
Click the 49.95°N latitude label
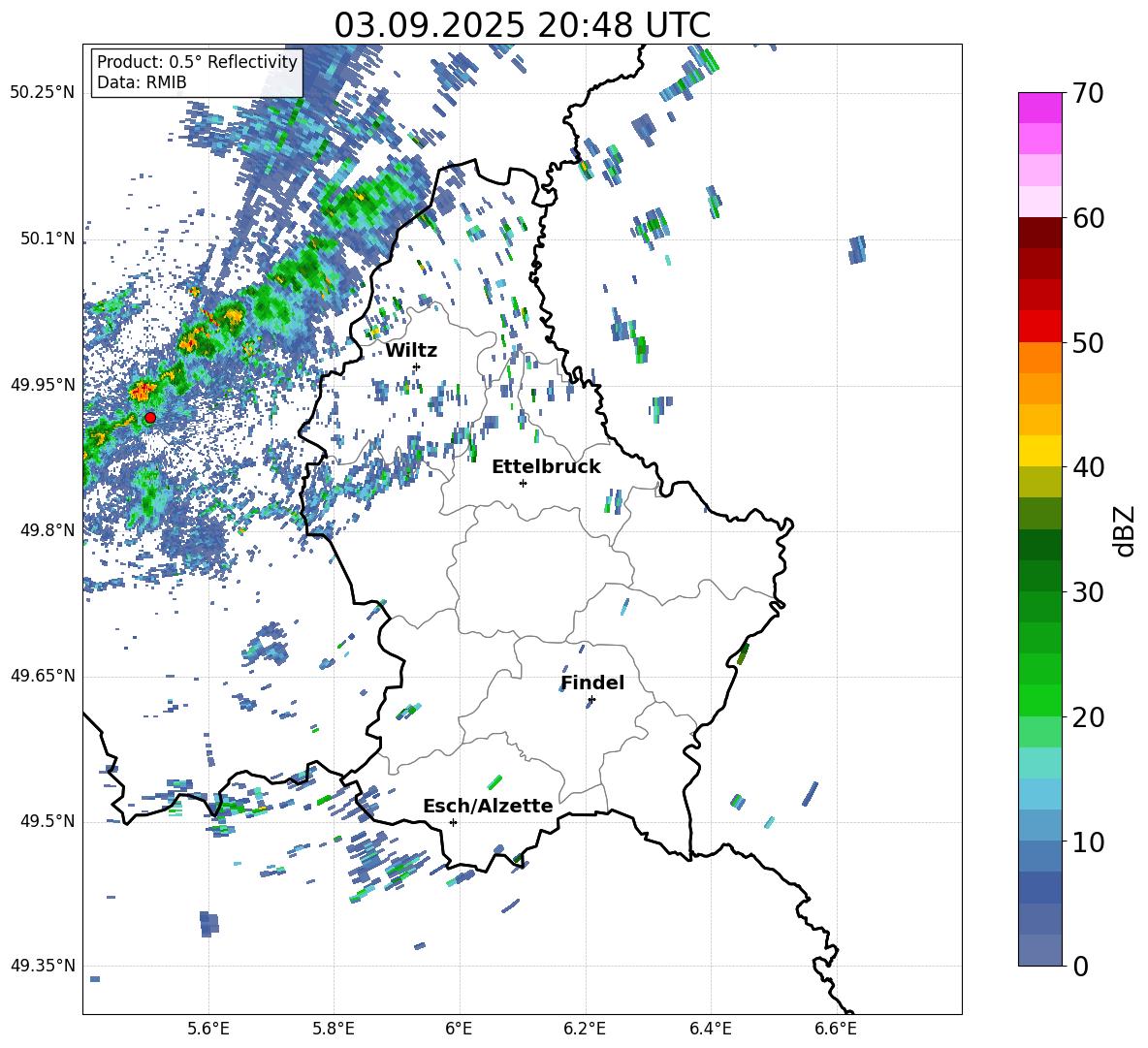click(x=43, y=384)
